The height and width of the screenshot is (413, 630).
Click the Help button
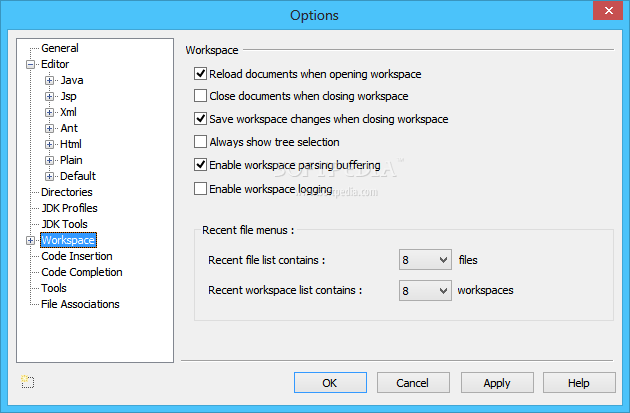579,382
